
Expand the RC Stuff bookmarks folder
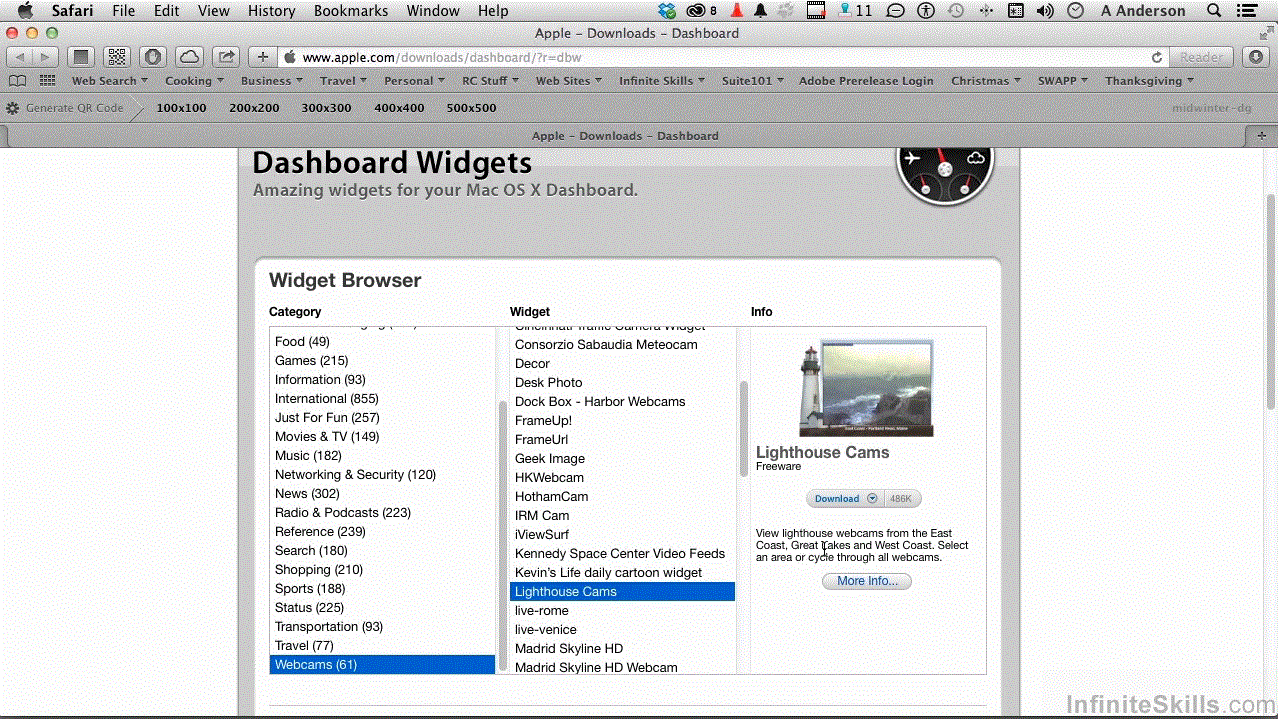pos(491,81)
